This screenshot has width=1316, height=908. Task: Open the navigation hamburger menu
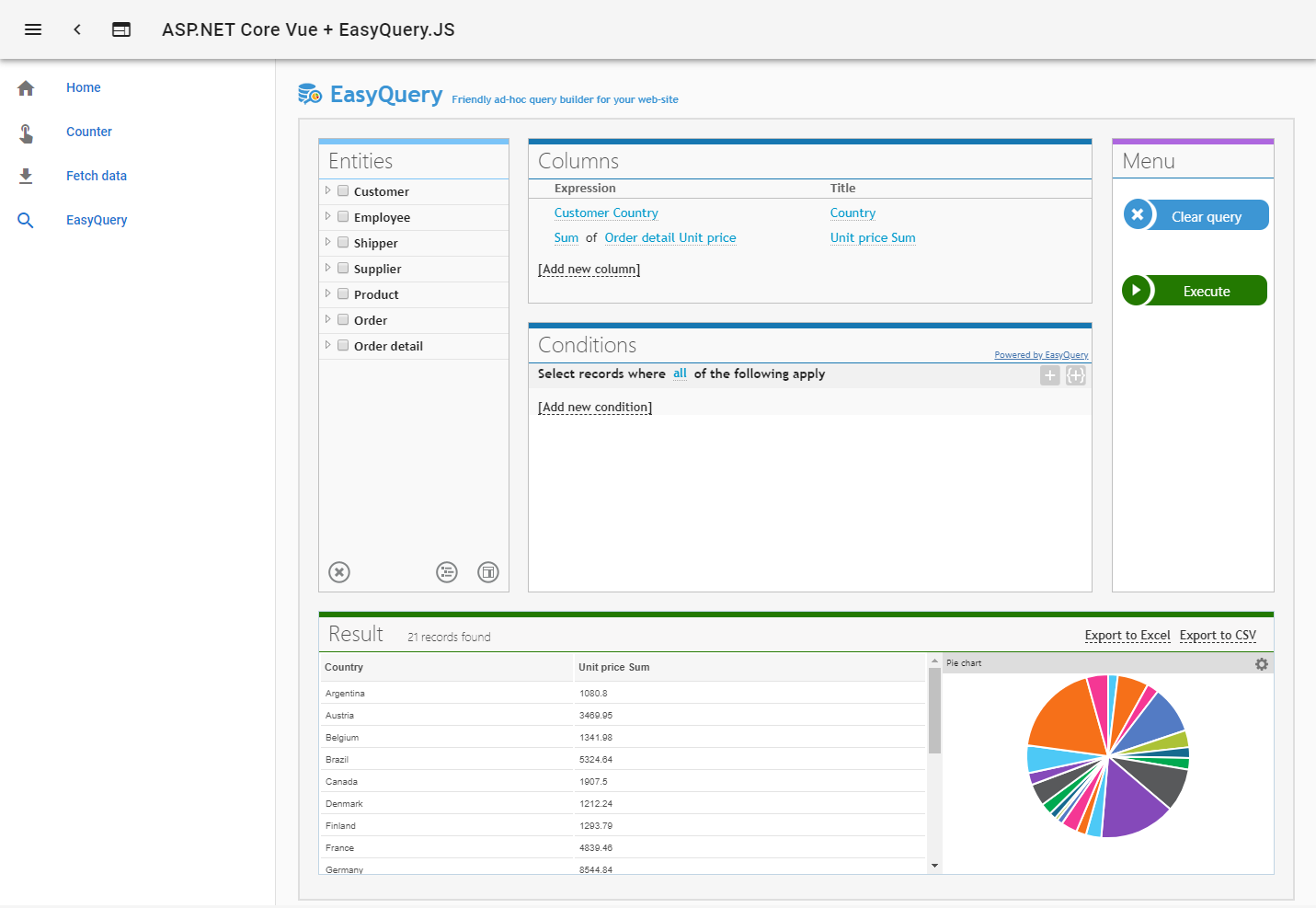[x=33, y=29]
